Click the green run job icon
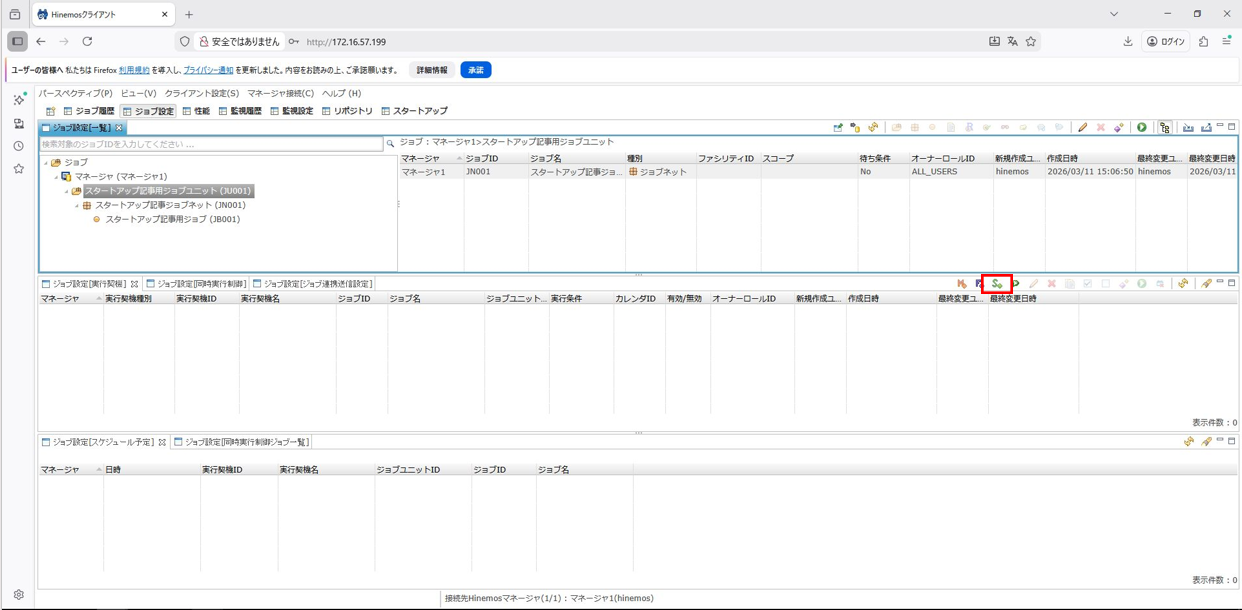This screenshot has height=610, width=1242. coord(1141,128)
